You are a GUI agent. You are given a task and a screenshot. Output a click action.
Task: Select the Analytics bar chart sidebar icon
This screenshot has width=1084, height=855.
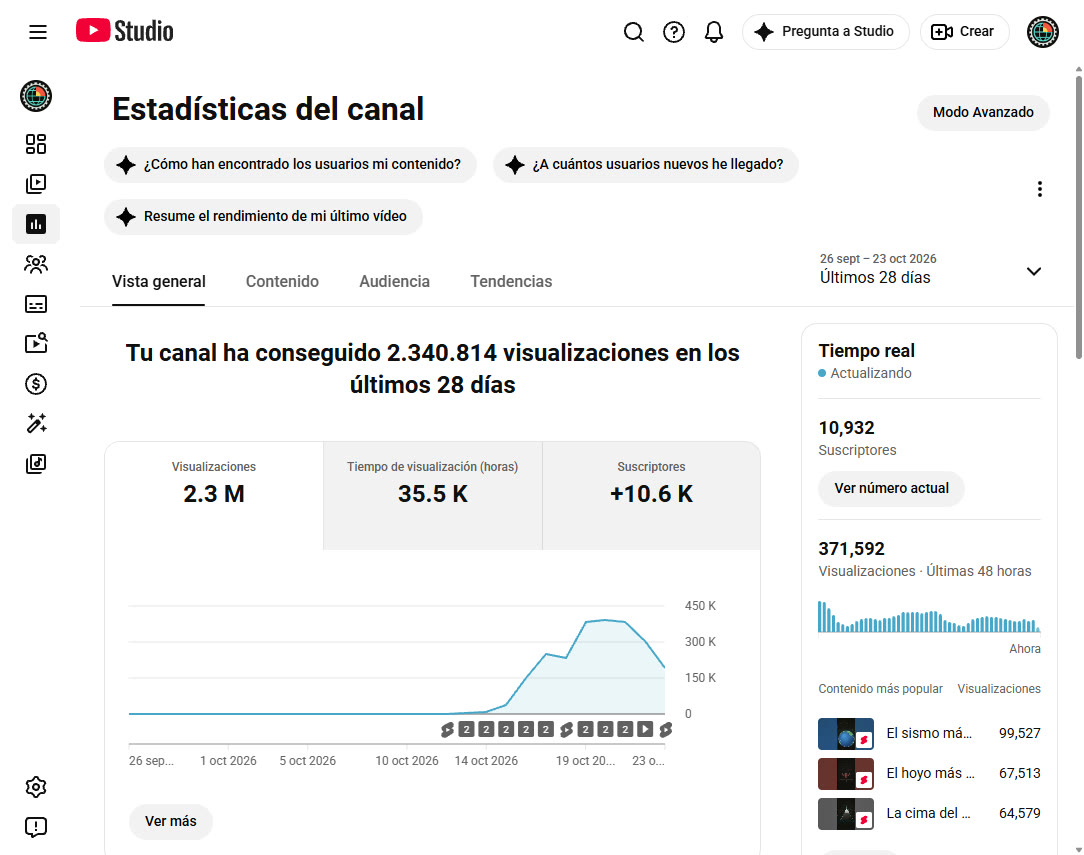(x=36, y=224)
